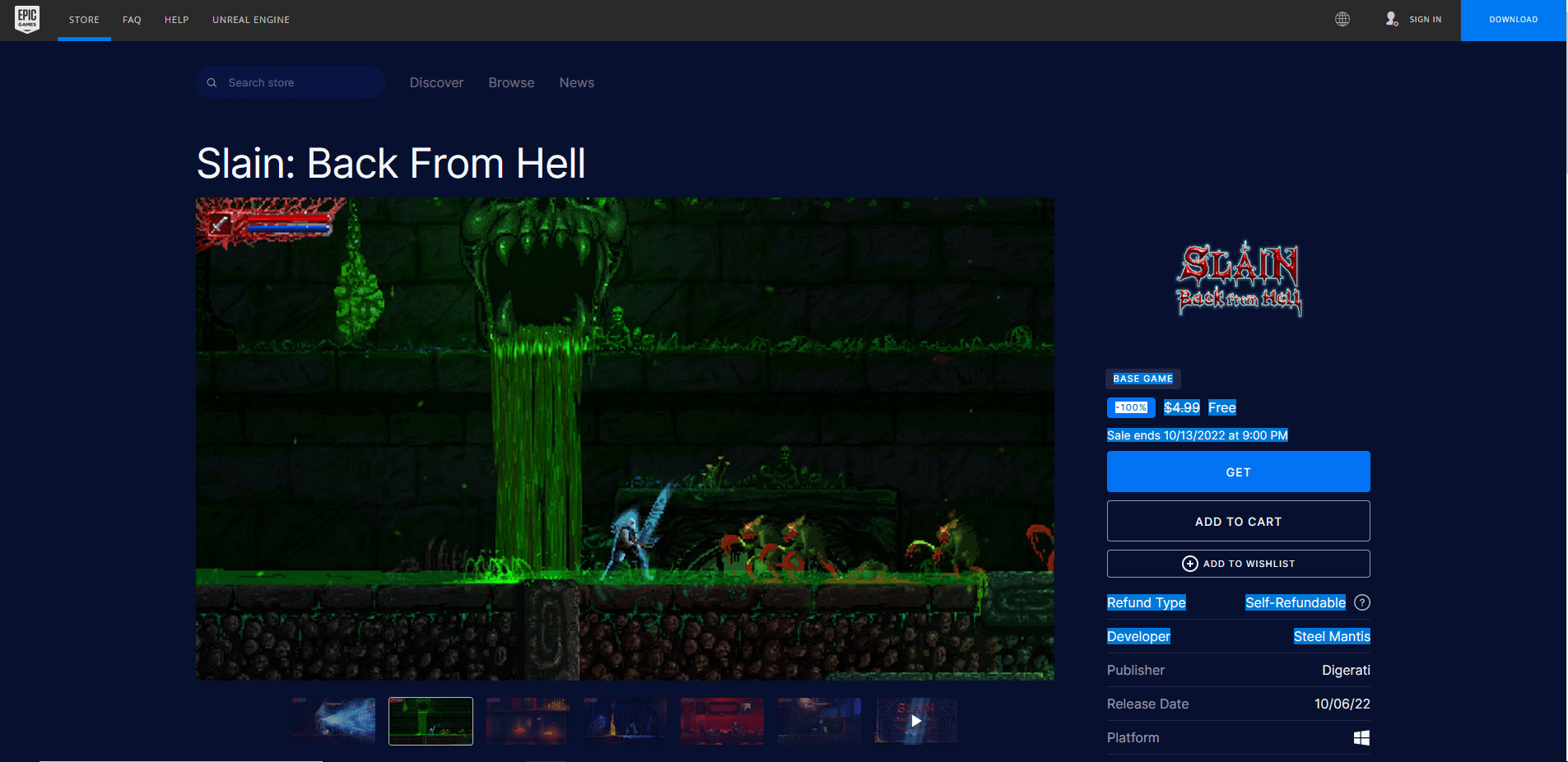
Task: Click the '10/06/22' release date value
Action: [1342, 704]
